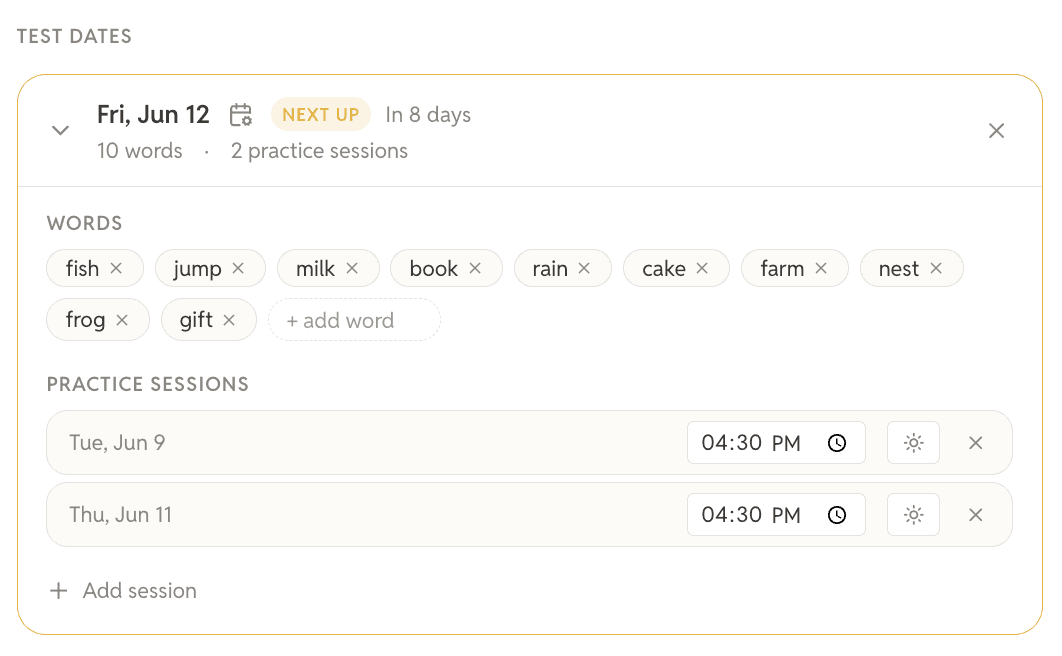
Task: Remove the word fish
Action: click(116, 268)
